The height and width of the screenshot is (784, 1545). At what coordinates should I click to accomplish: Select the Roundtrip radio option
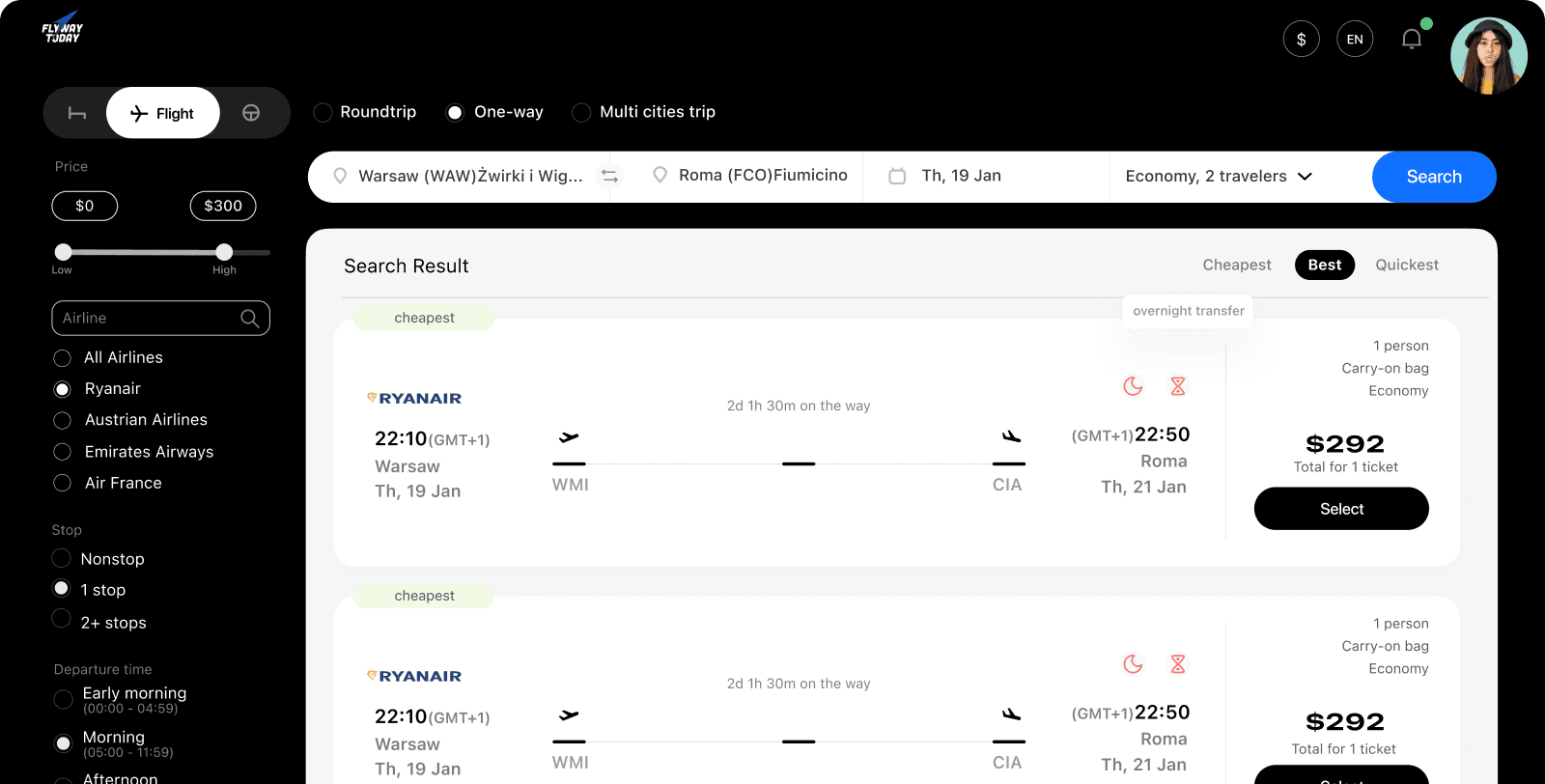tap(323, 113)
